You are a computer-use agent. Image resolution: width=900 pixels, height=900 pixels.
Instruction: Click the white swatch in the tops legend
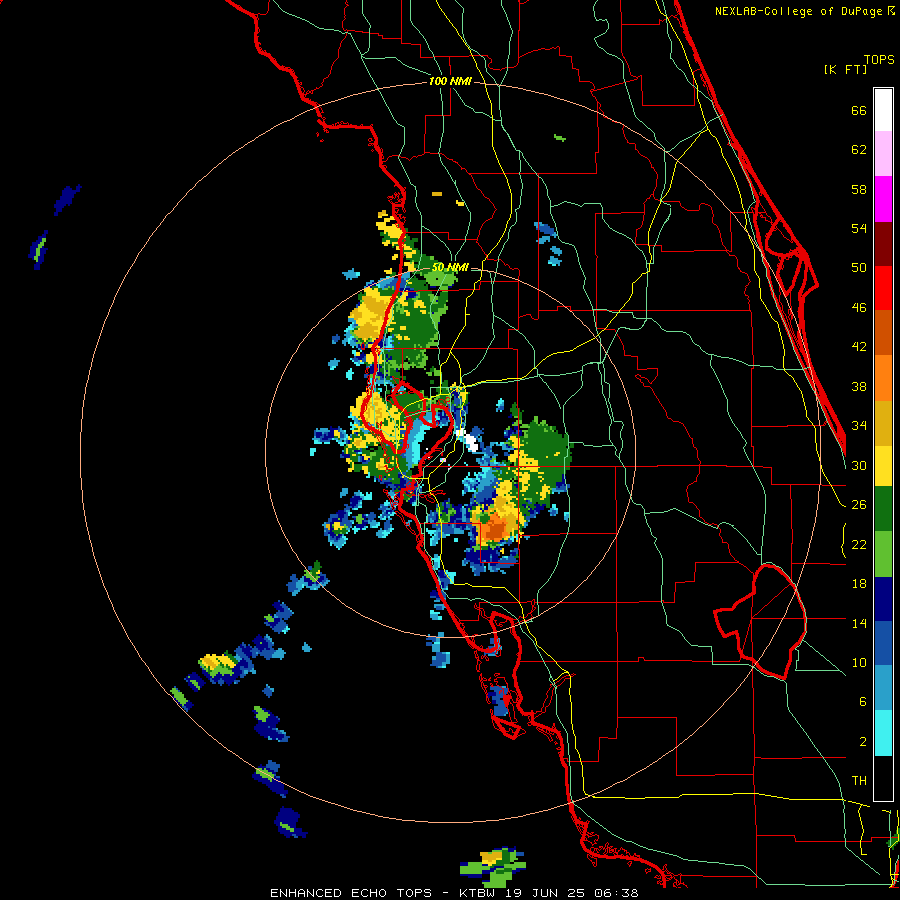pos(883,110)
